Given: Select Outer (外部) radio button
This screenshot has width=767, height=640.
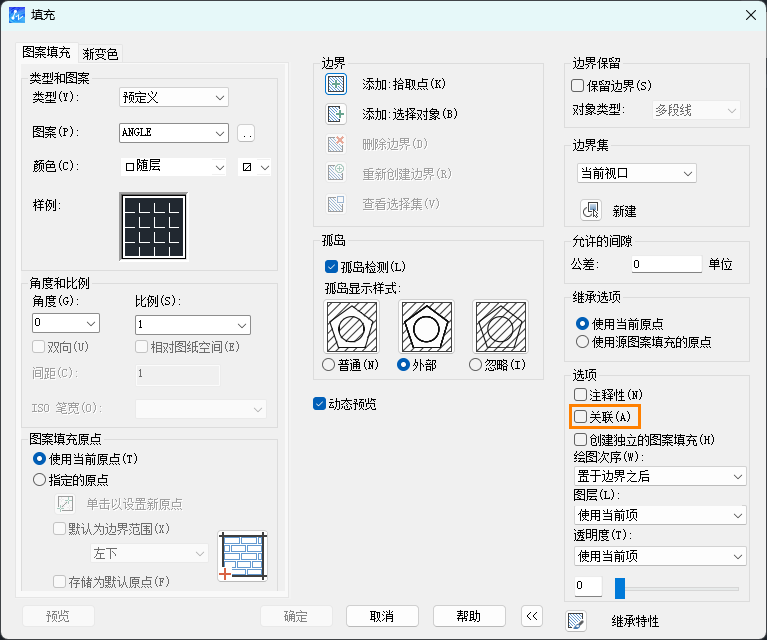Looking at the screenshot, I should pos(404,365).
